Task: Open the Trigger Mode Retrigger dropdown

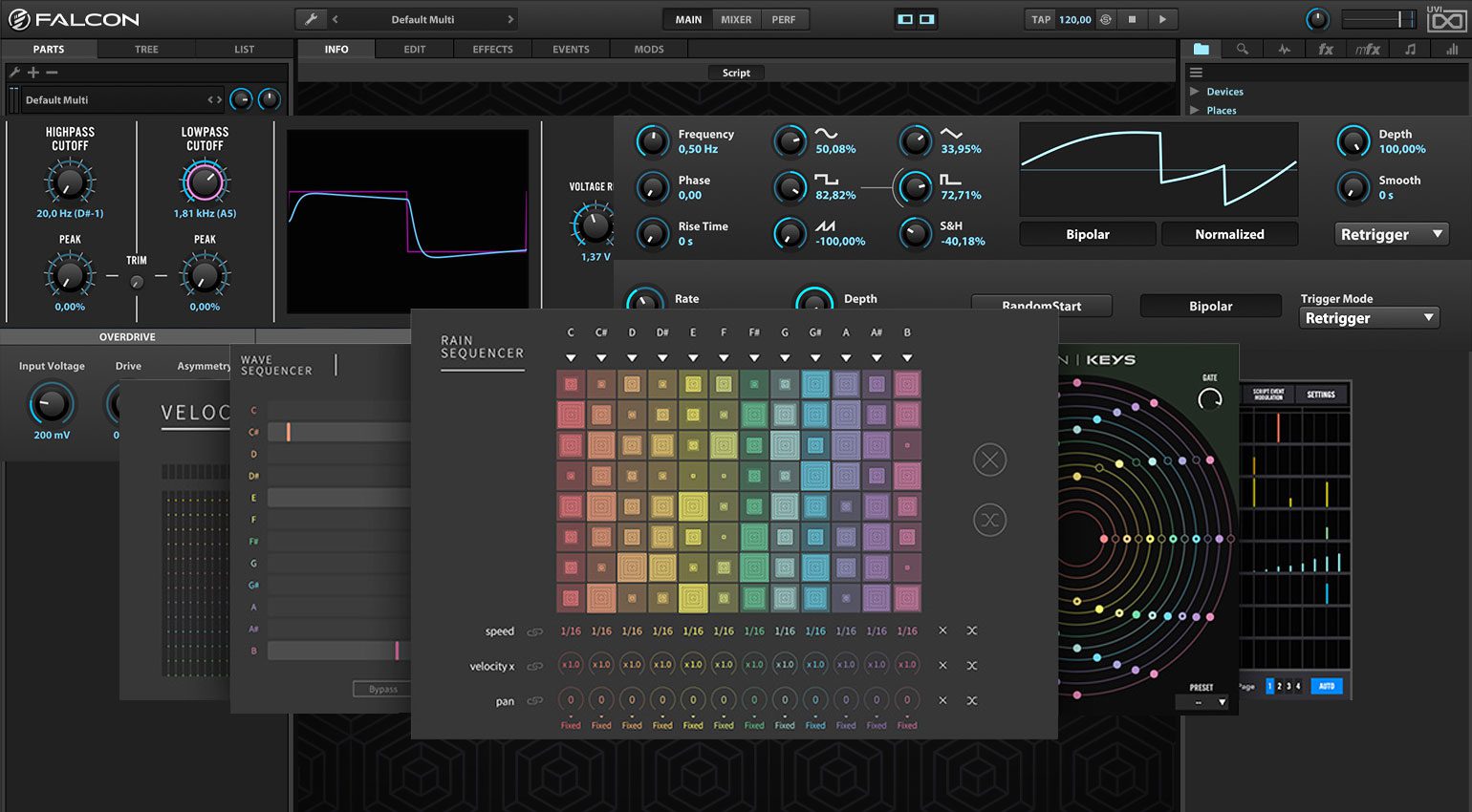Action: [x=1370, y=318]
